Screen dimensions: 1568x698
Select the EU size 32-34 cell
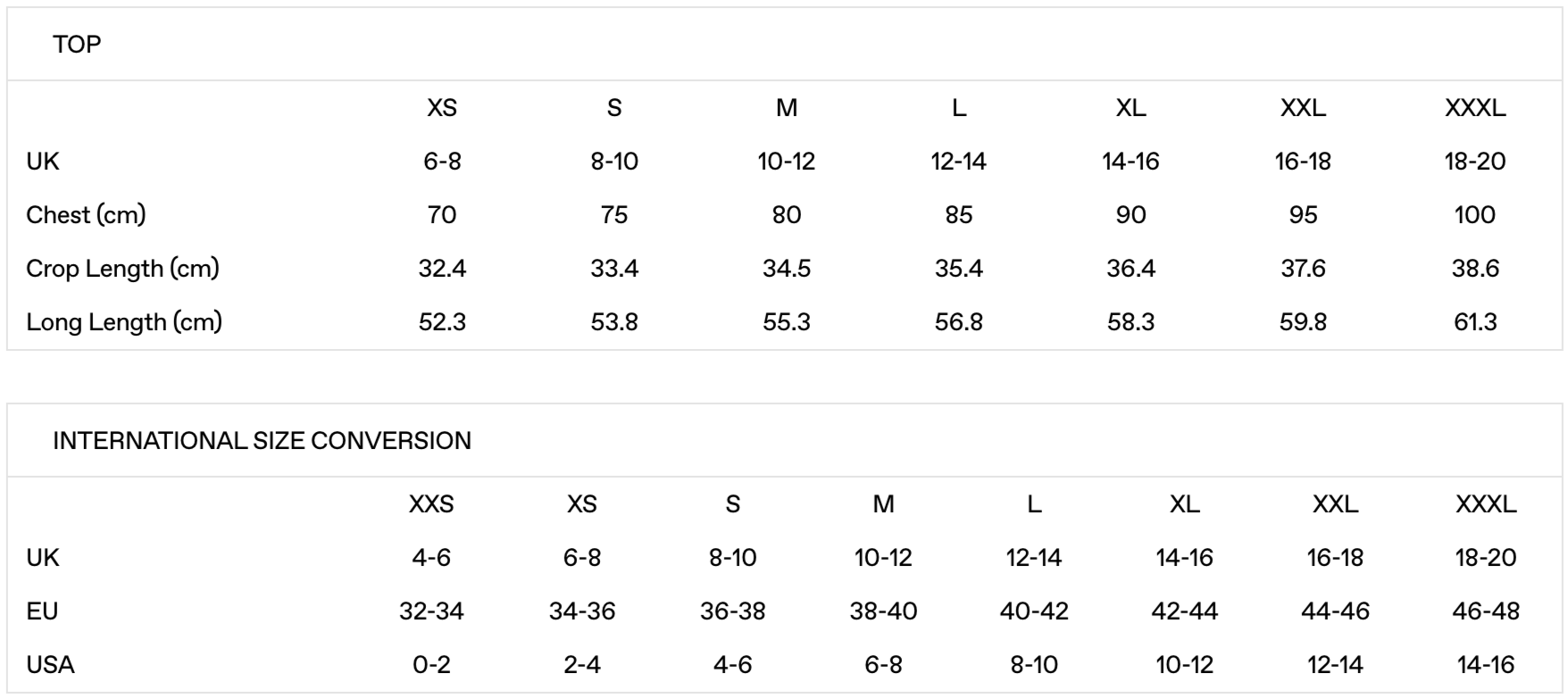[431, 611]
